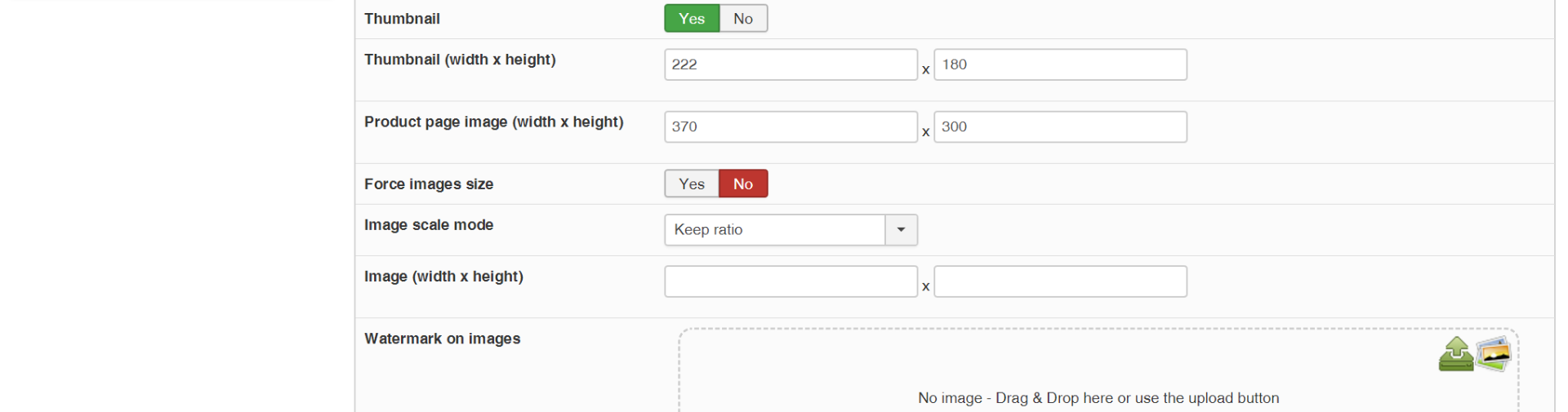The height and width of the screenshot is (412, 1568).
Task: Click the Product page image label
Action: coord(493,122)
